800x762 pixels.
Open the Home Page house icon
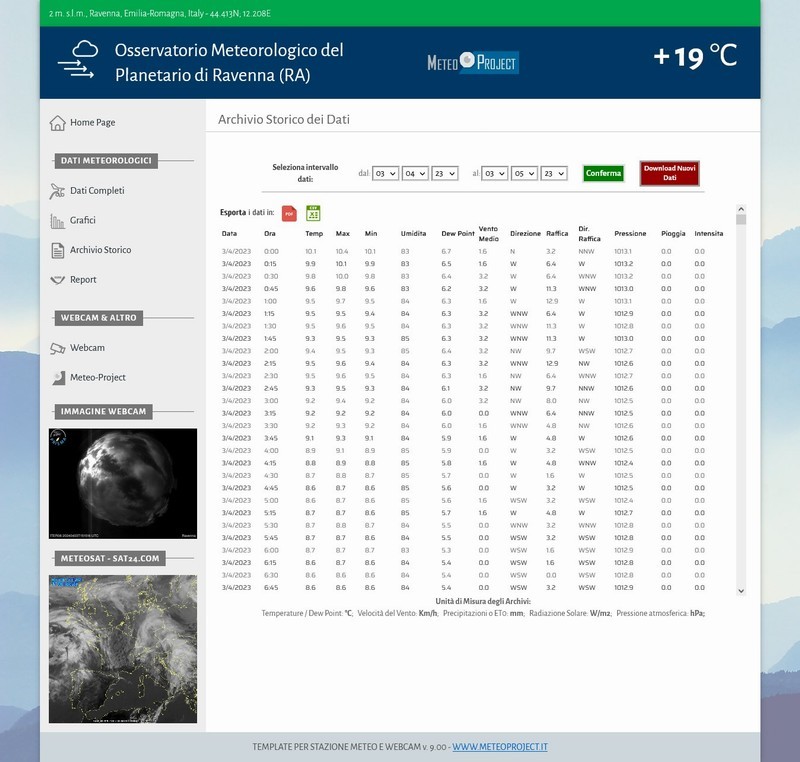point(57,123)
